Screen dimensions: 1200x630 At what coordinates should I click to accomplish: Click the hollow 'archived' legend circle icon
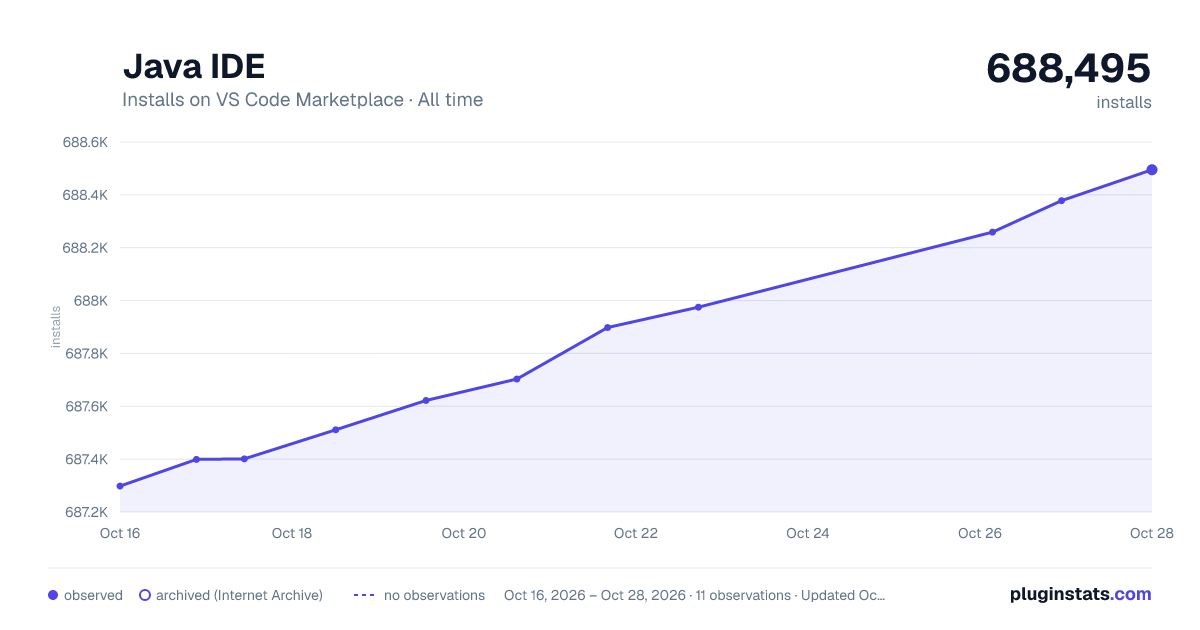click(x=144, y=595)
